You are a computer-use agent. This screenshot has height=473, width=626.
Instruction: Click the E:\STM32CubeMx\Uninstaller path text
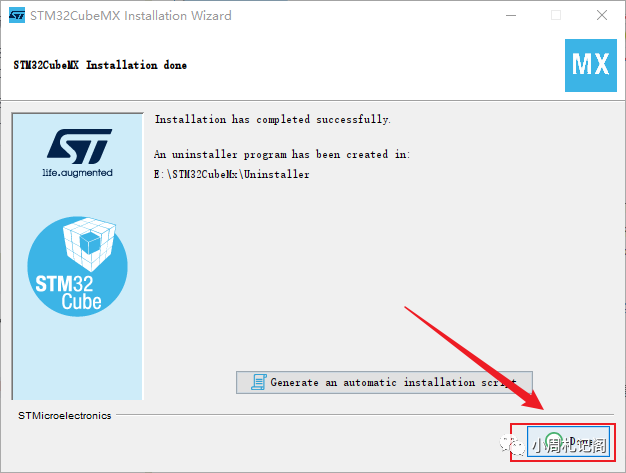(x=232, y=174)
